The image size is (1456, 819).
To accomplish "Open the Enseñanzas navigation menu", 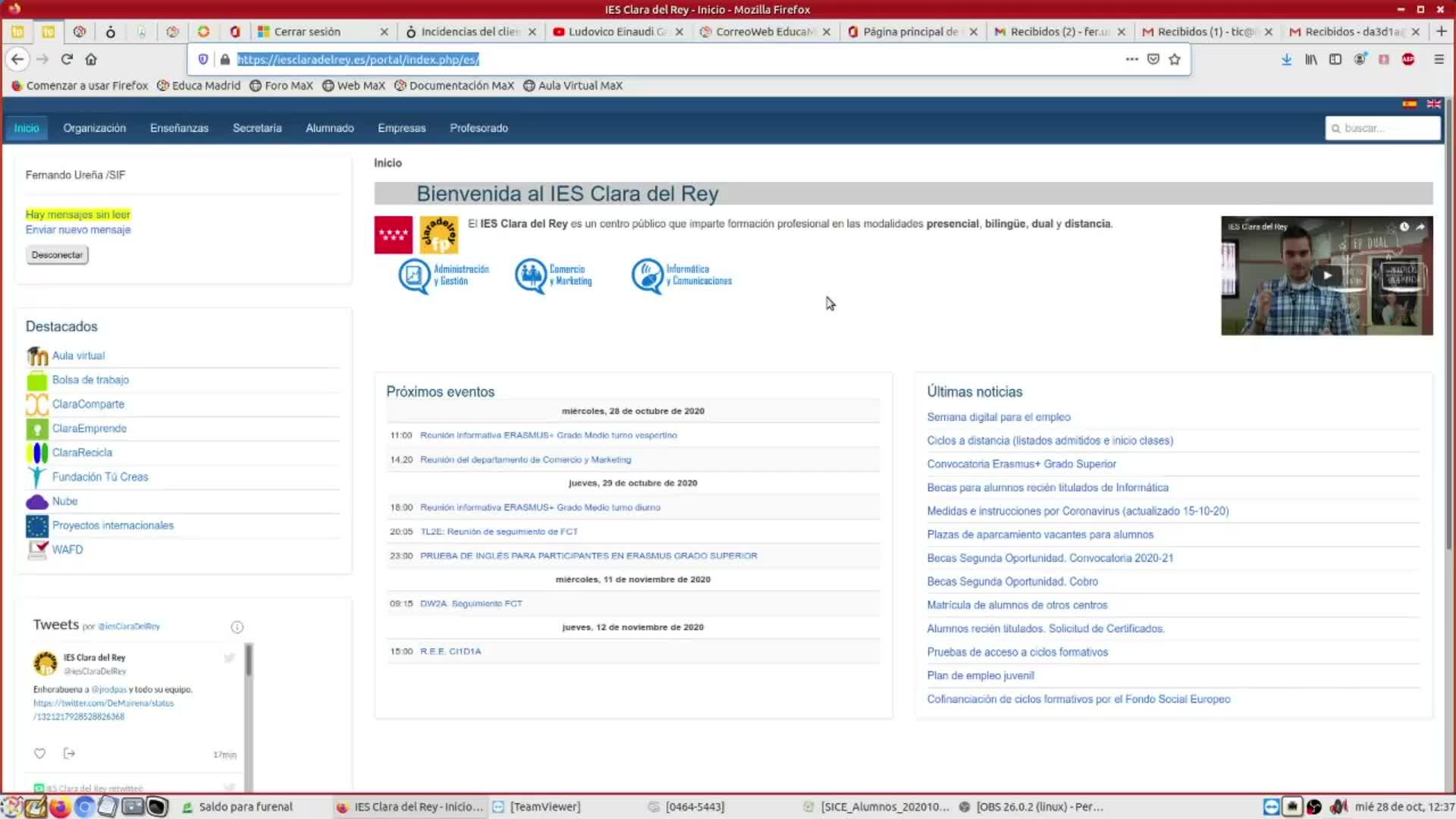I will click(179, 128).
